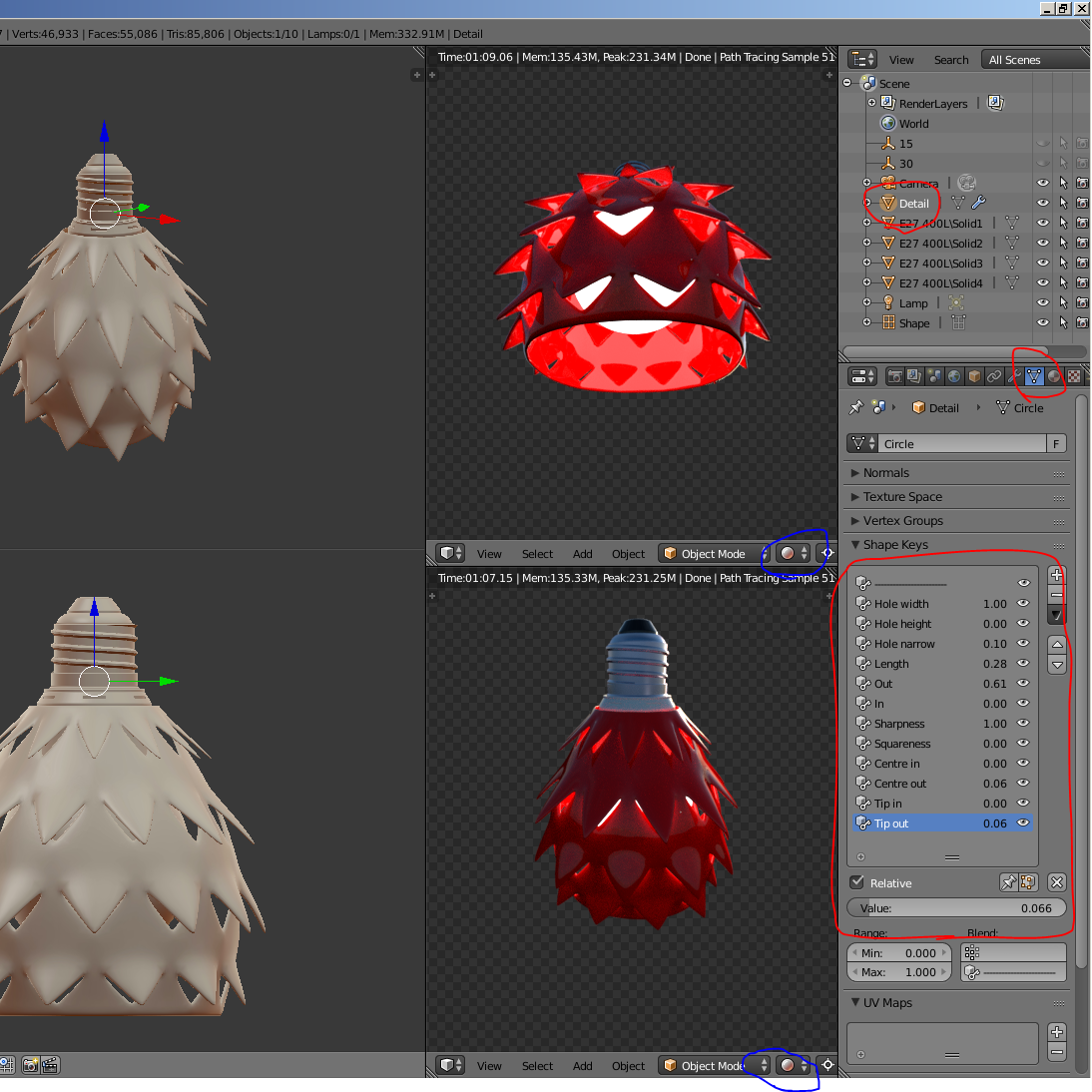Screen dimensions: 1092x1092
Task: Open Object Mode dropdown in top viewport
Action: (713, 554)
